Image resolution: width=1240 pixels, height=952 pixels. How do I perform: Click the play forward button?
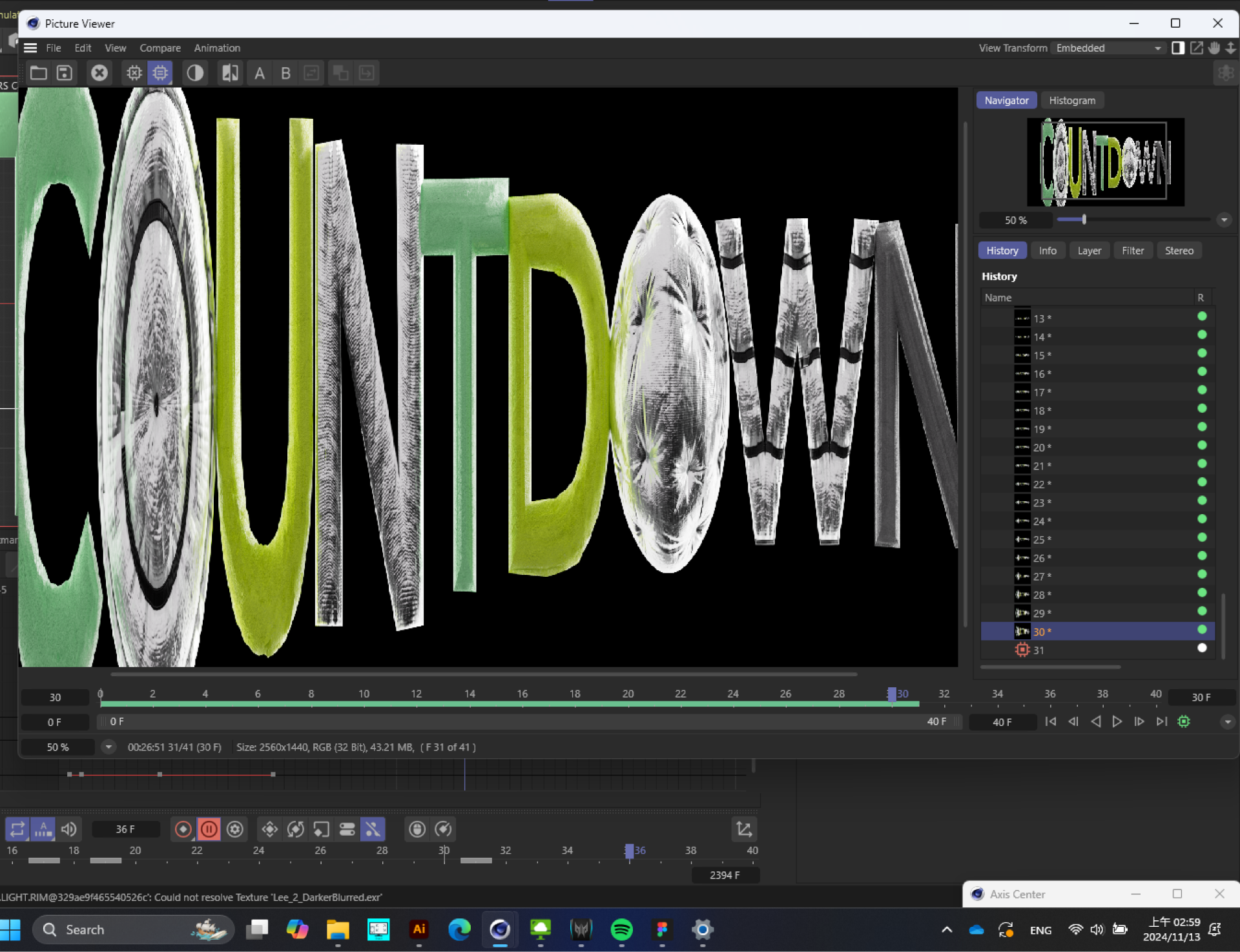point(1117,721)
